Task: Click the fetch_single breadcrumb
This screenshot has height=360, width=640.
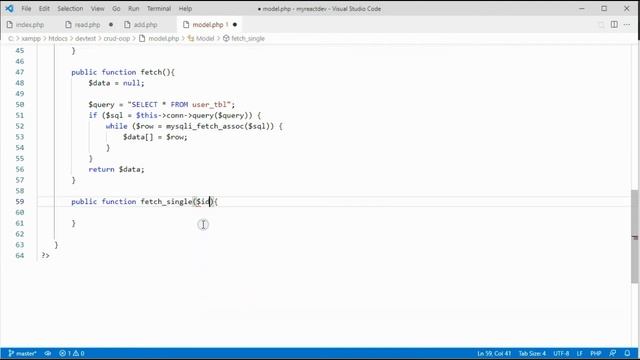Action: 248,38
